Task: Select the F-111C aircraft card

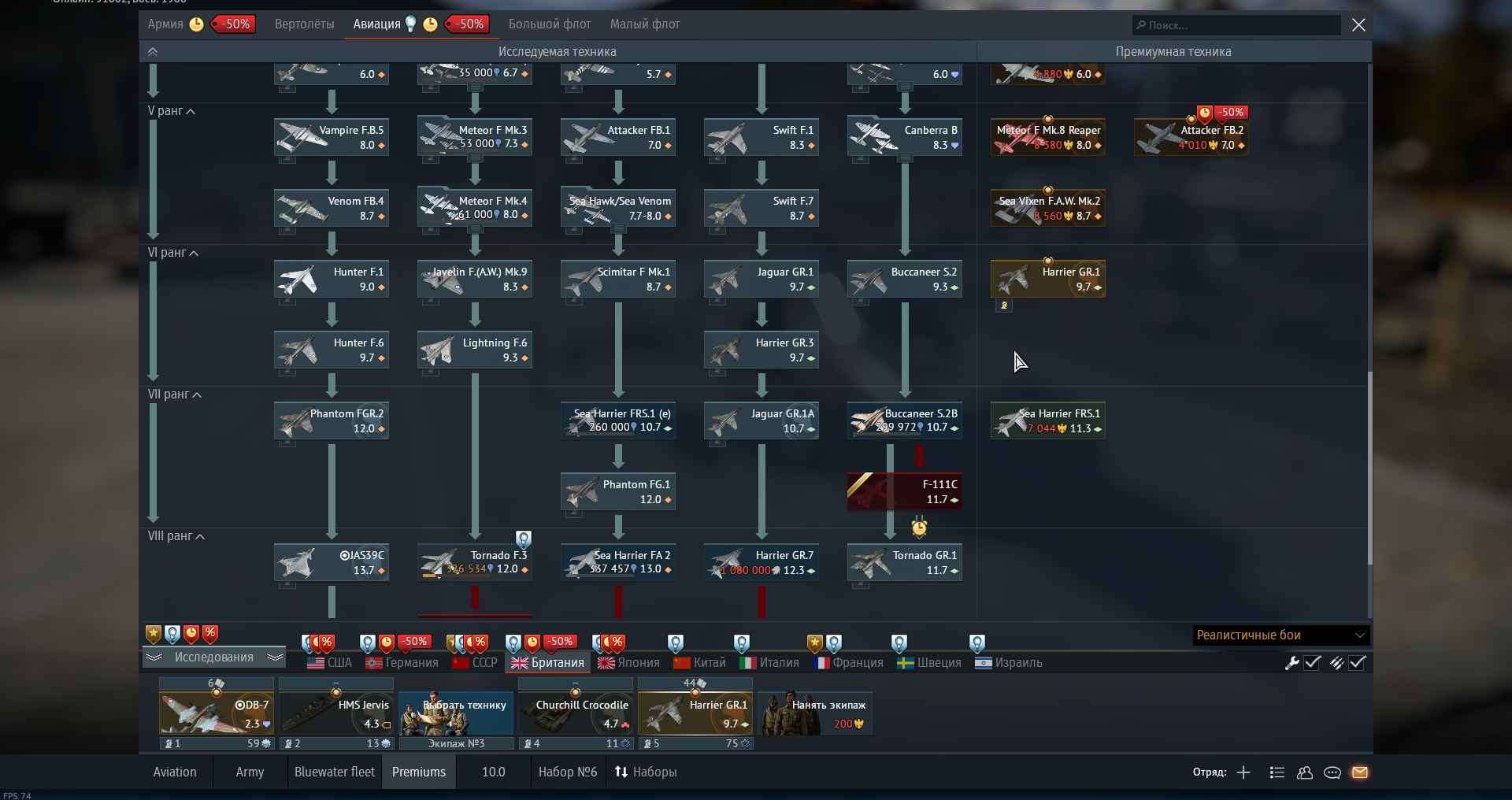Action: (904, 492)
